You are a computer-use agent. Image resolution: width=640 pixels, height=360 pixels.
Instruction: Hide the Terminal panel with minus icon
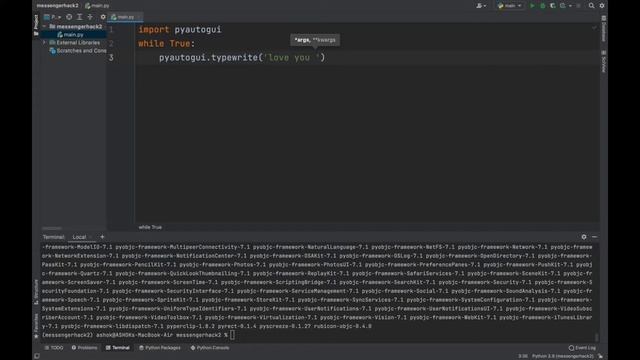594,237
